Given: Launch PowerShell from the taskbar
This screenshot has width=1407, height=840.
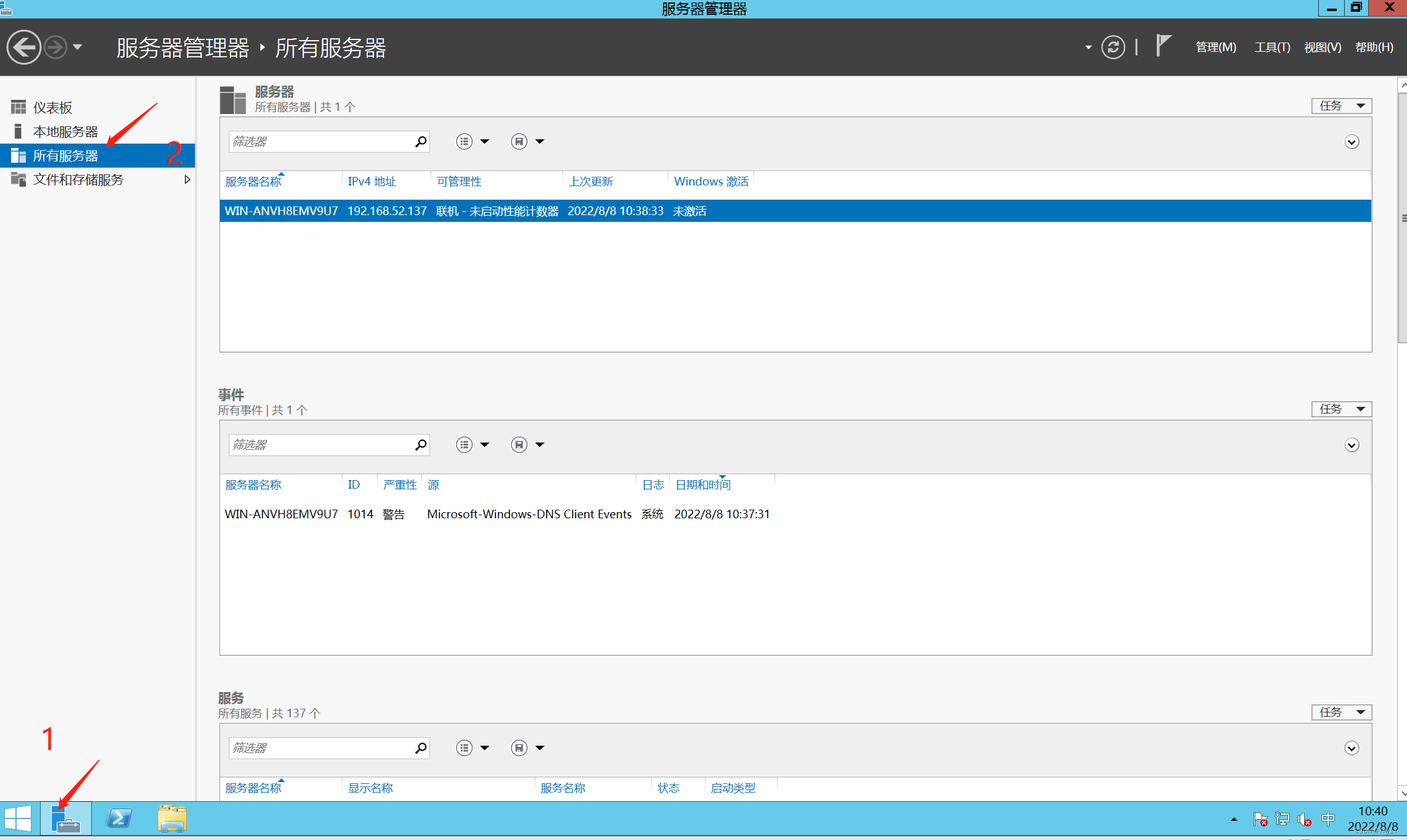Looking at the screenshot, I should 119,819.
